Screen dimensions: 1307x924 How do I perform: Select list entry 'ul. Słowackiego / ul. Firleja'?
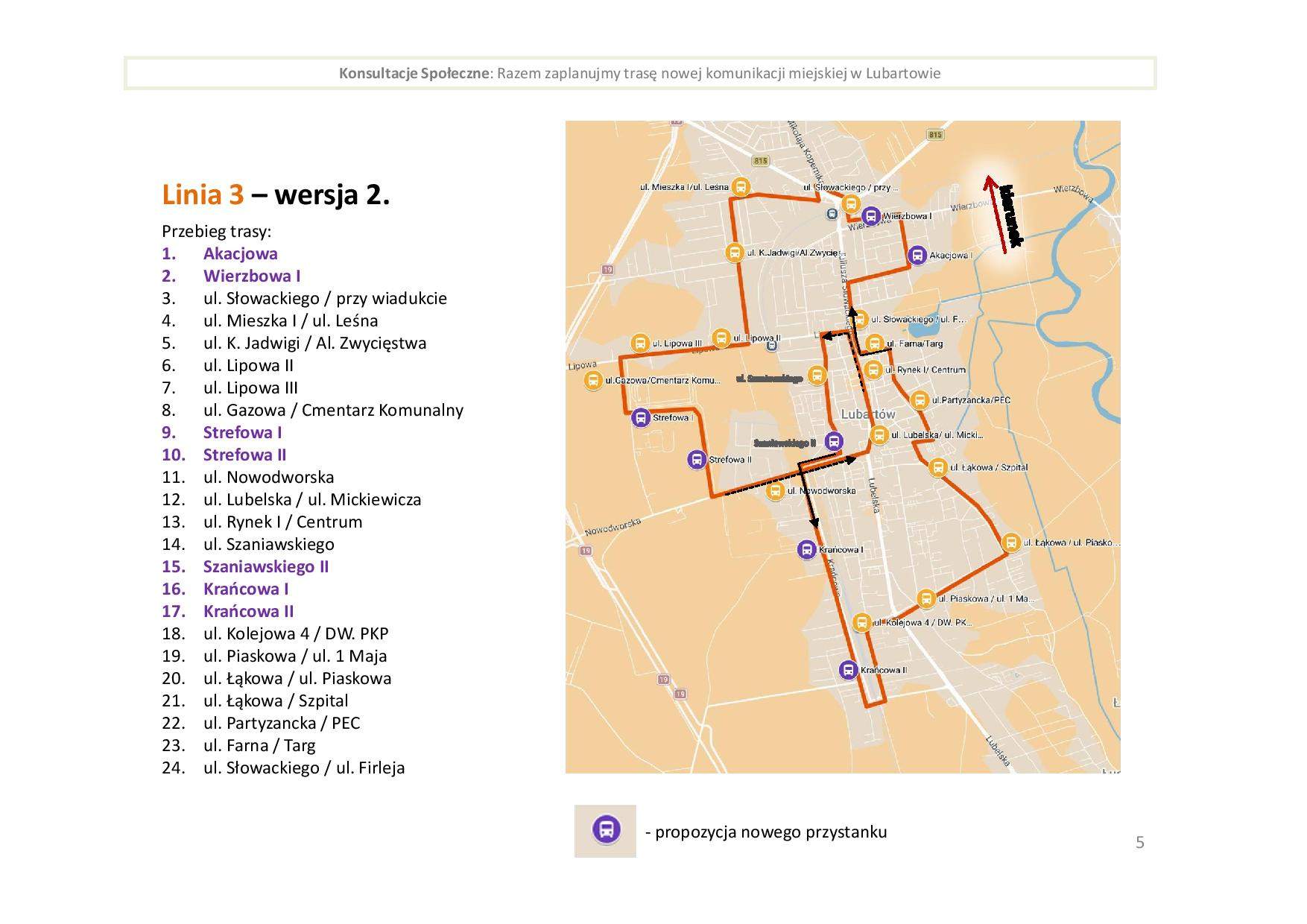pos(304,768)
